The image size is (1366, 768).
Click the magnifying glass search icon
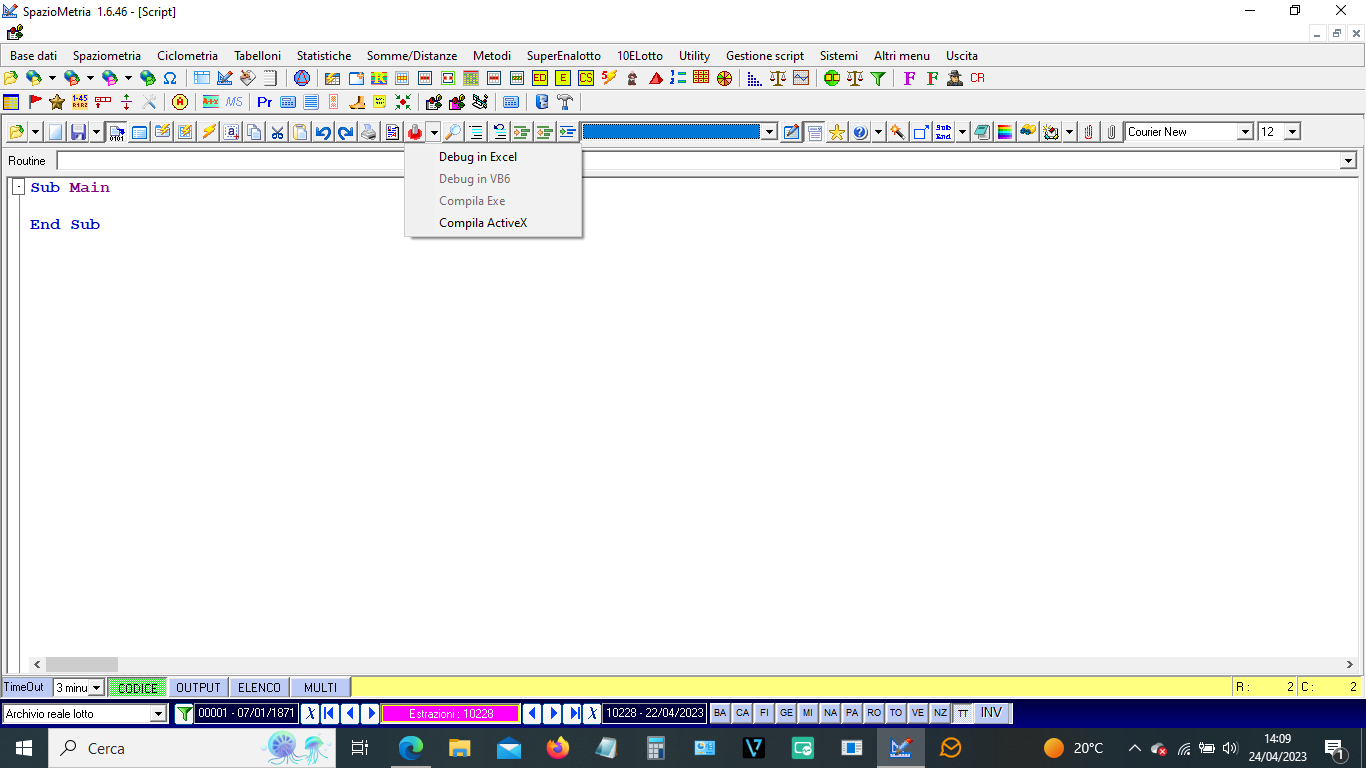coord(453,132)
